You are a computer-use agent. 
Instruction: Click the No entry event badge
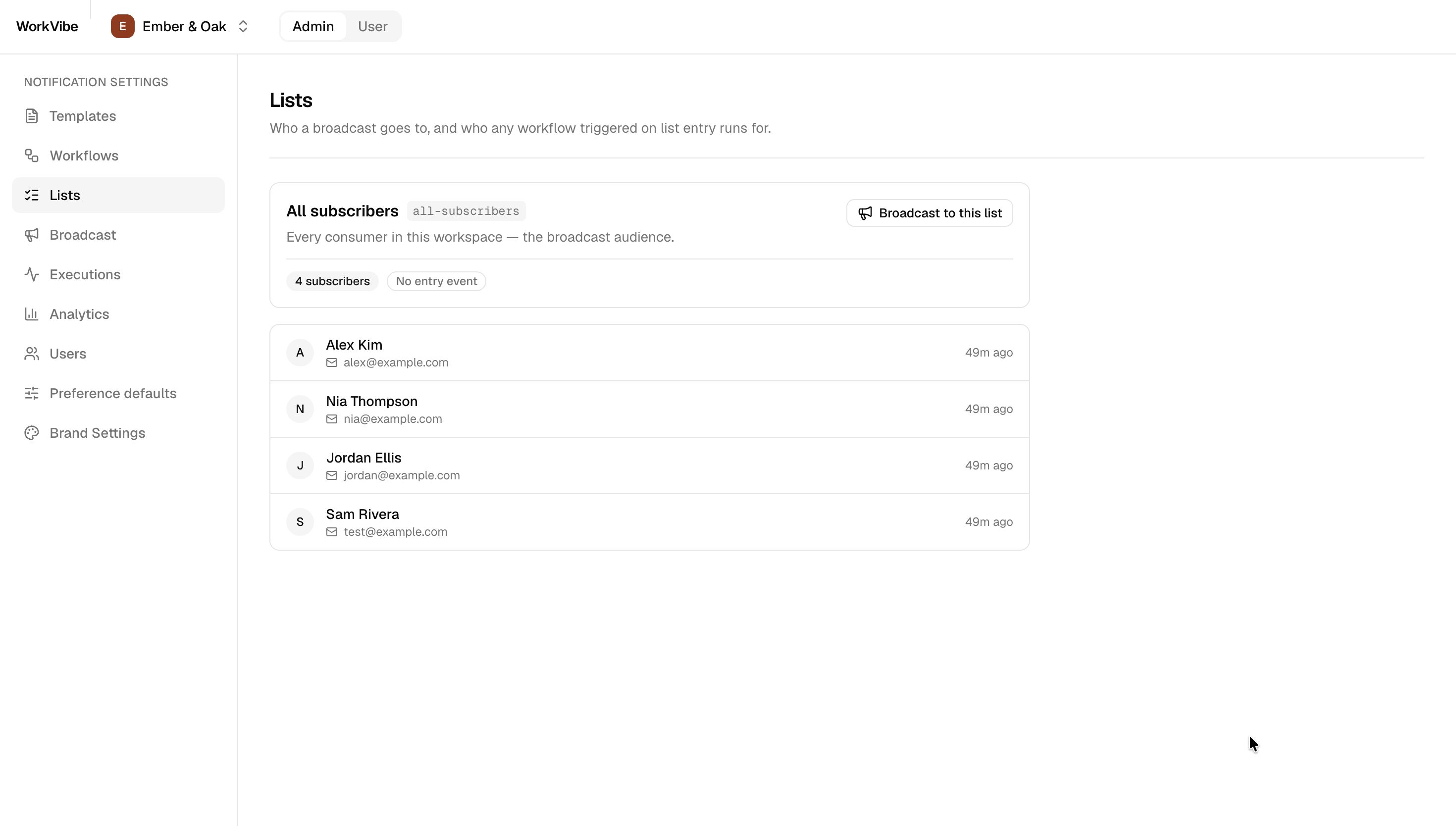click(x=436, y=281)
